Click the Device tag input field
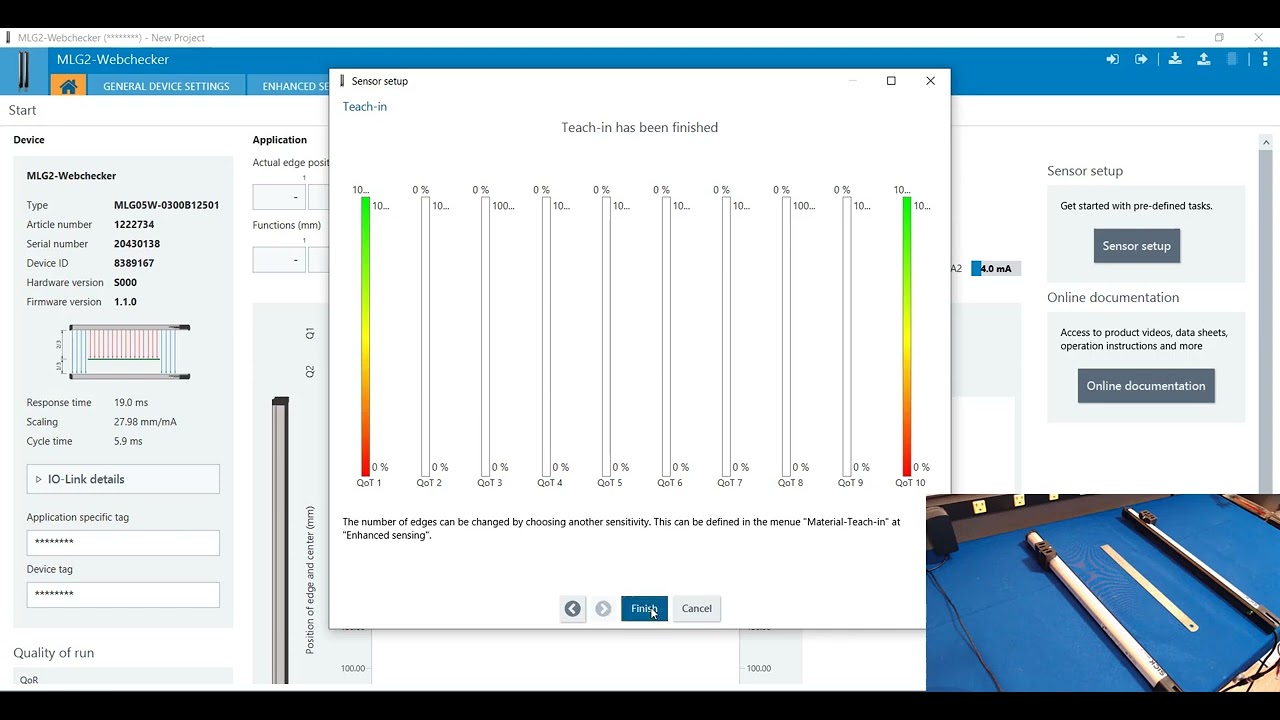Viewport: 1280px width, 720px height. pos(123,594)
